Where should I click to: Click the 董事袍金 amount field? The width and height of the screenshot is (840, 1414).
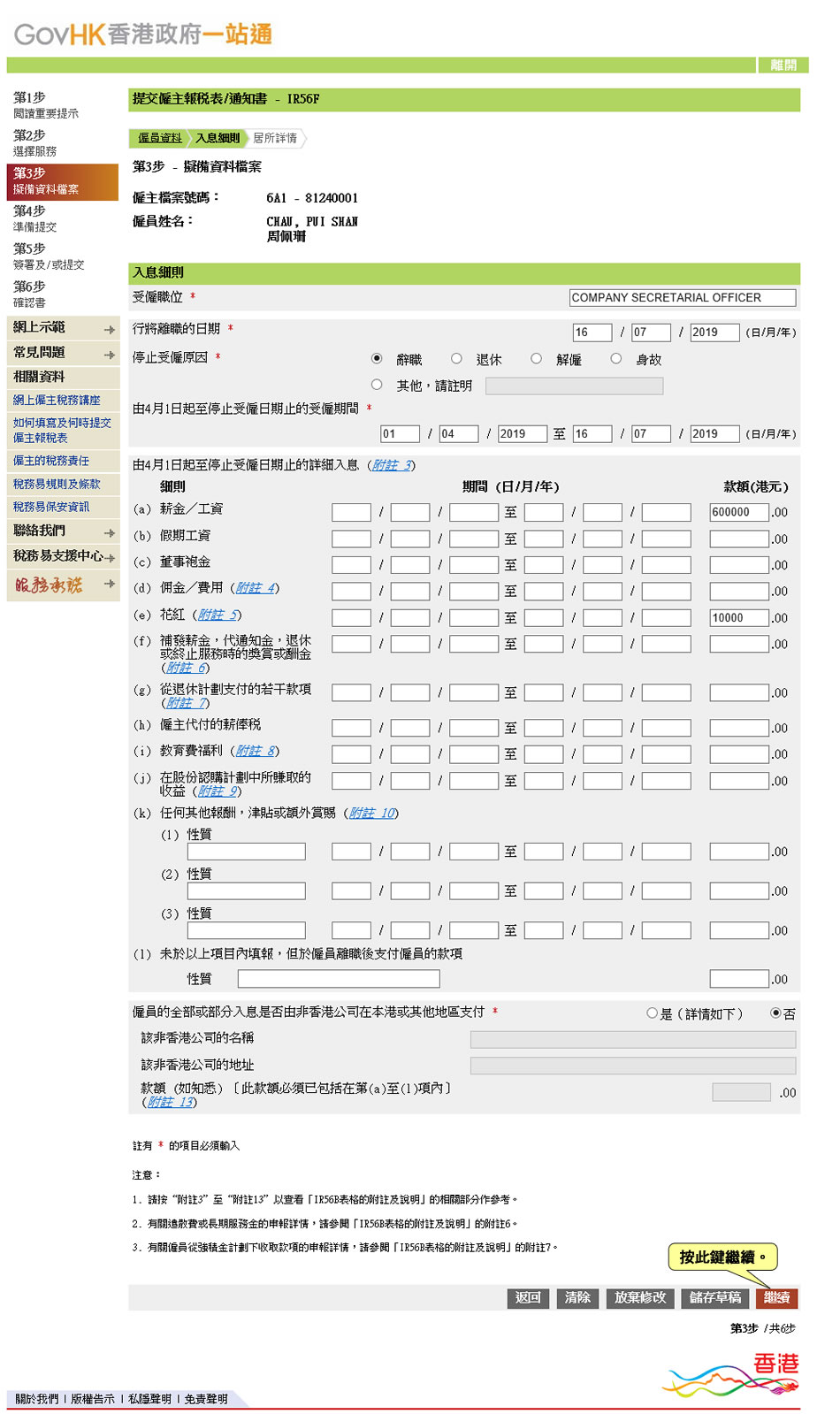[x=739, y=565]
